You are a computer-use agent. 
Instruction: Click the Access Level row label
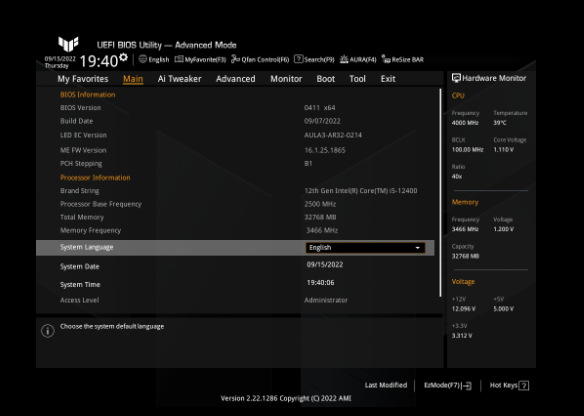coord(80,300)
